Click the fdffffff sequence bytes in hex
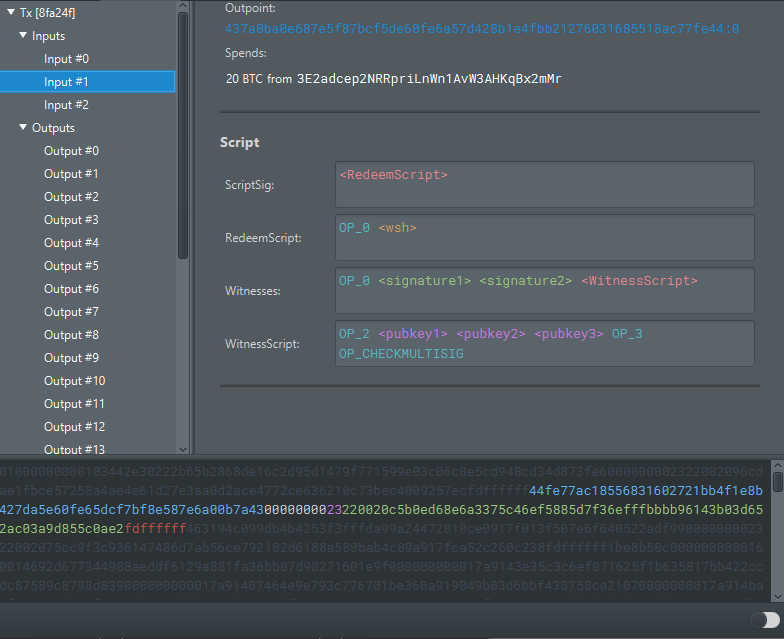784x639 pixels. 156,528
